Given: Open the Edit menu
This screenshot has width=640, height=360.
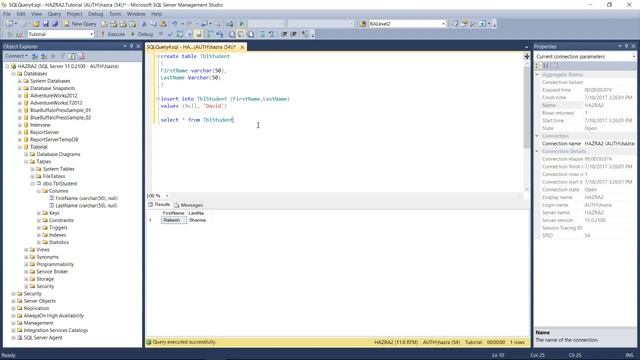Looking at the screenshot, I should coord(21,14).
